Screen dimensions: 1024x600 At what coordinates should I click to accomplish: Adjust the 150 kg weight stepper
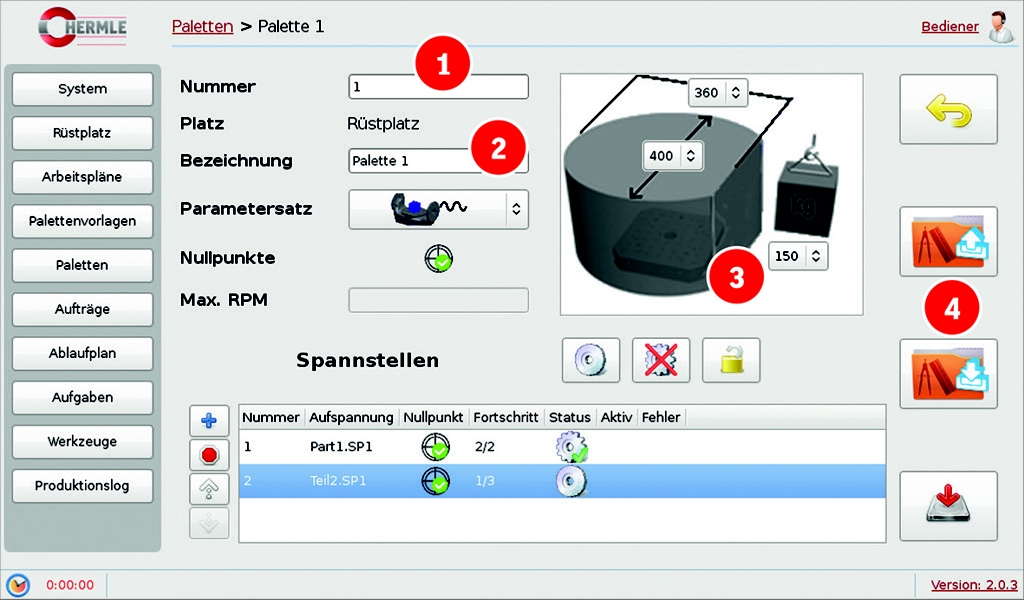[x=798, y=256]
